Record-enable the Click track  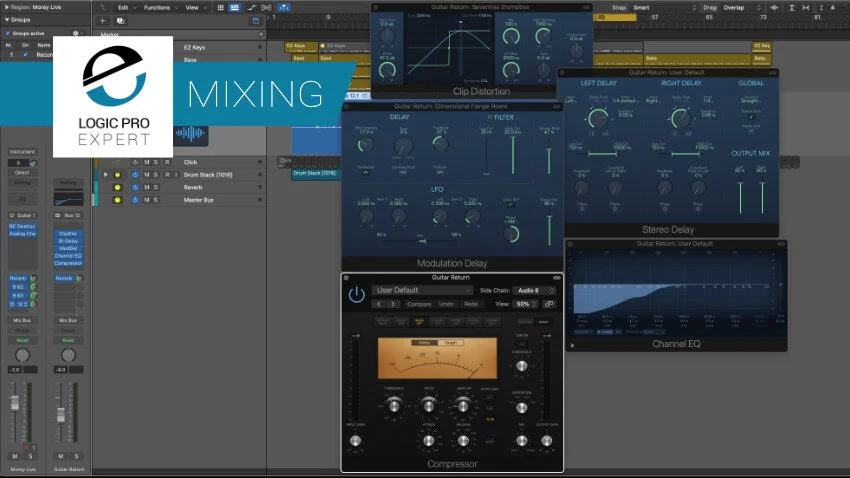[x=167, y=162]
